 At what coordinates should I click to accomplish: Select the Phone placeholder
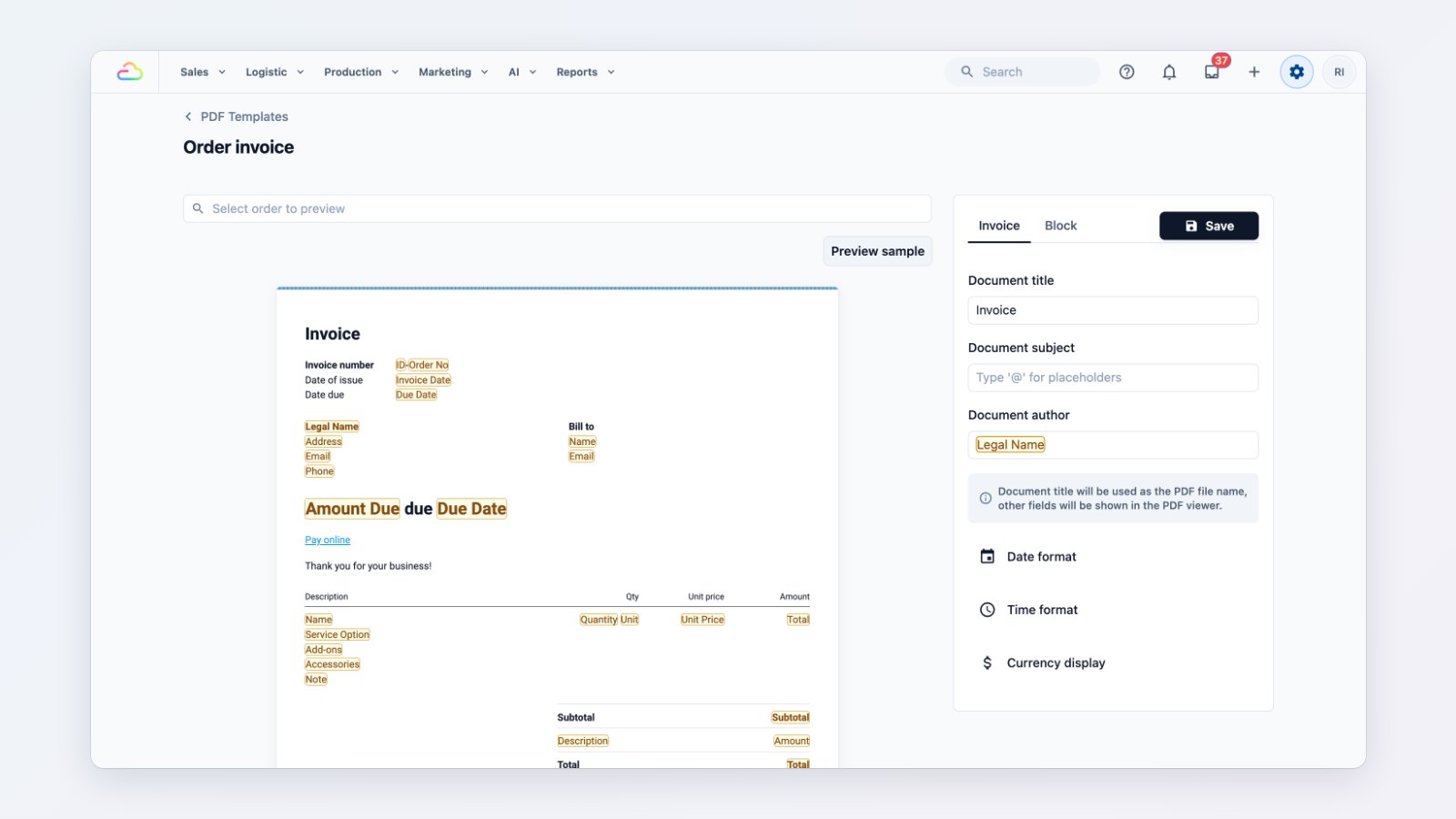point(319,471)
